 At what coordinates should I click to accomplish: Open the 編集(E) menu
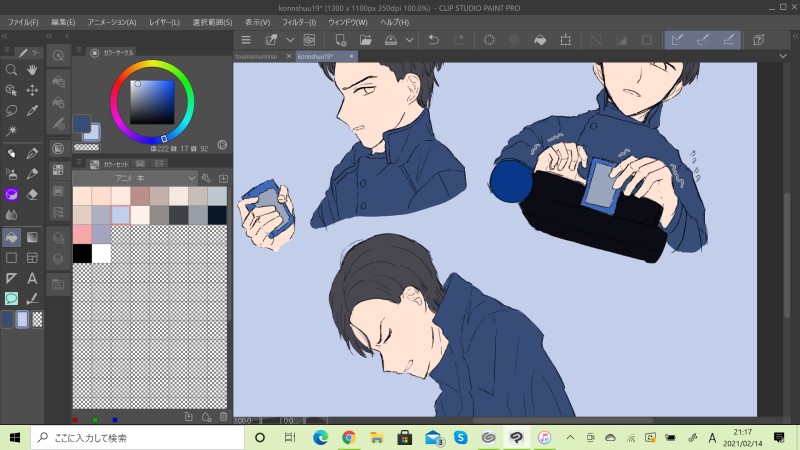click(x=63, y=22)
